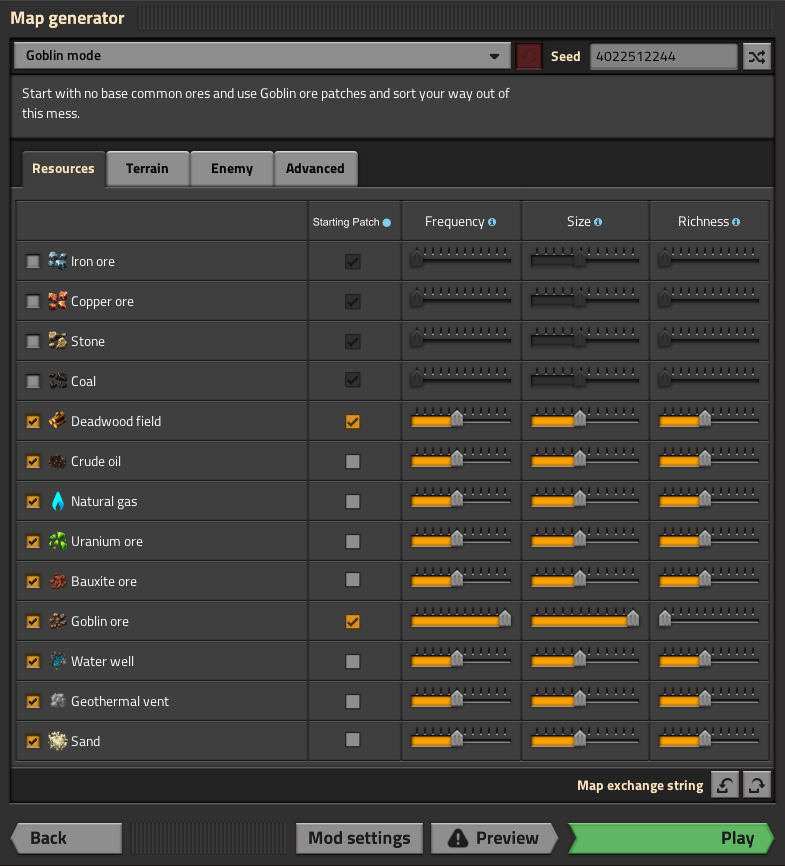The height and width of the screenshot is (866, 785).
Task: Click the randomize seed shuffle icon
Action: [757, 56]
